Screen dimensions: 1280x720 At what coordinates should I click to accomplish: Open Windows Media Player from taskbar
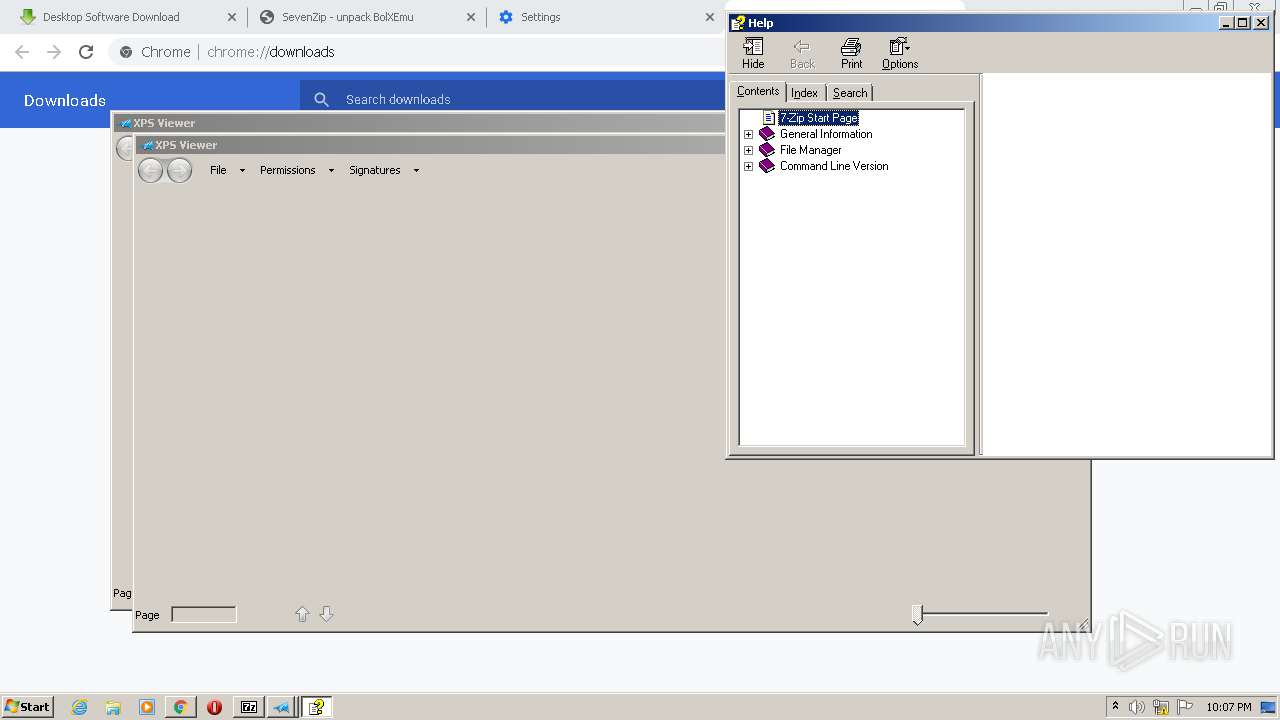(147, 707)
